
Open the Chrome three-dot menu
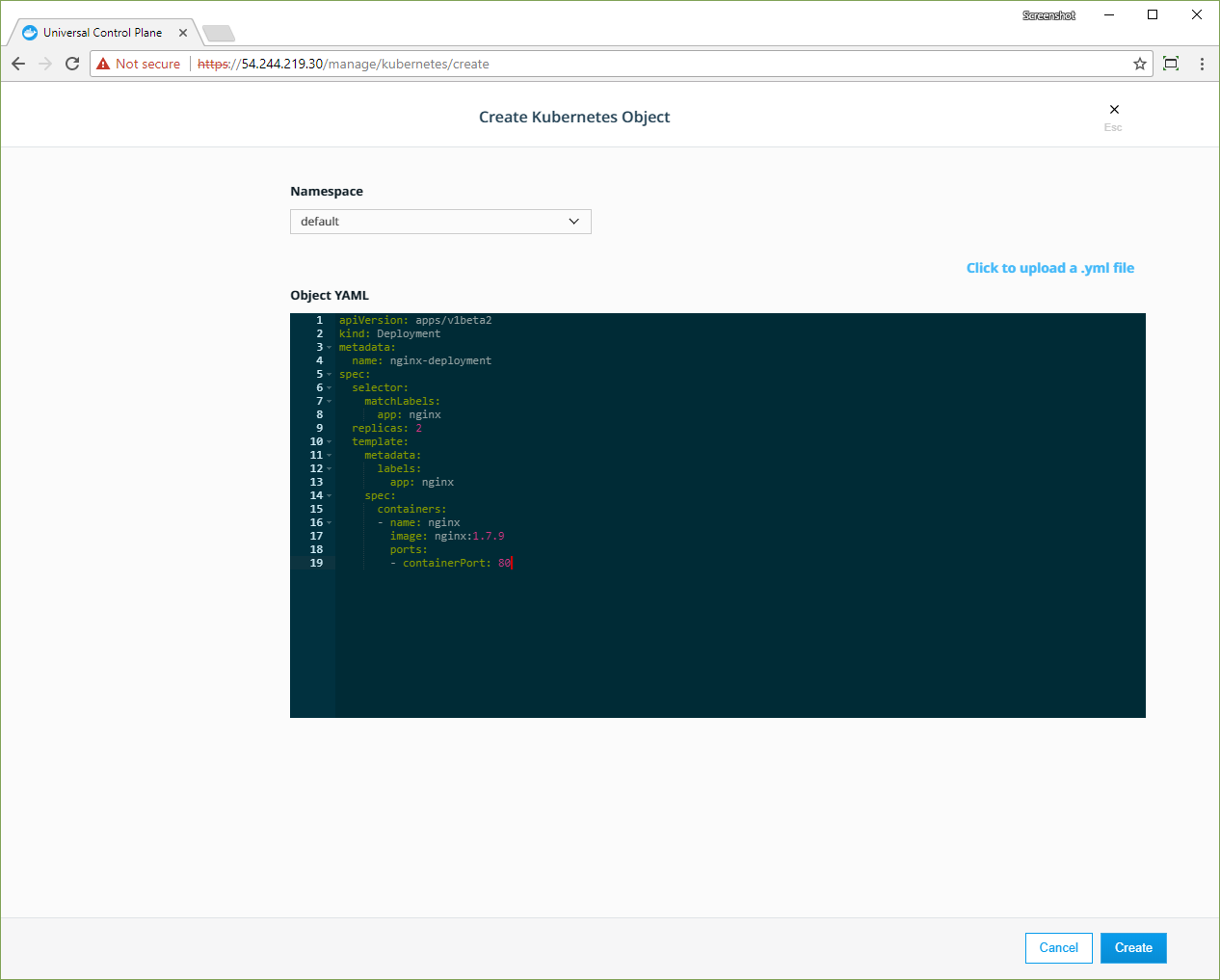coord(1202,64)
